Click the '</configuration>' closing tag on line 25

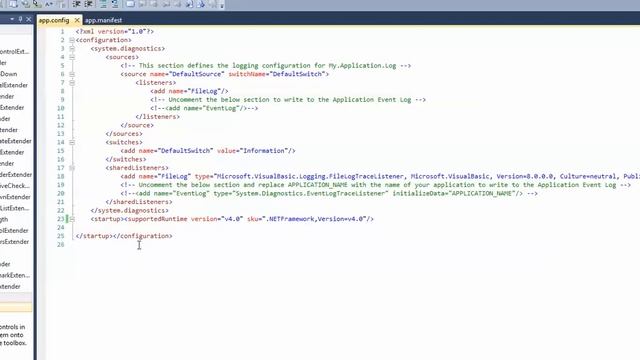click(142, 236)
